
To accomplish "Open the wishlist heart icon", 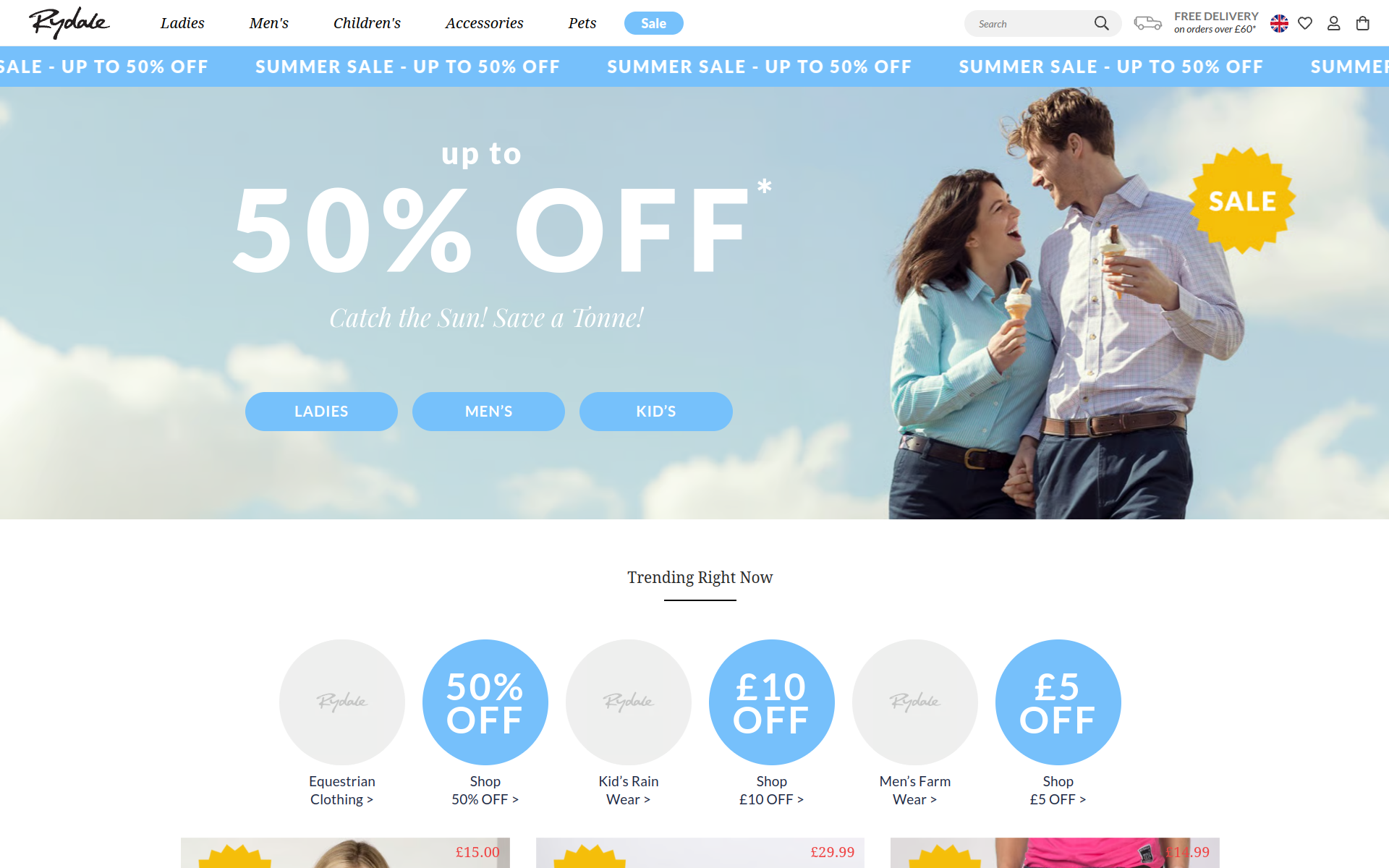I will 1305,24.
